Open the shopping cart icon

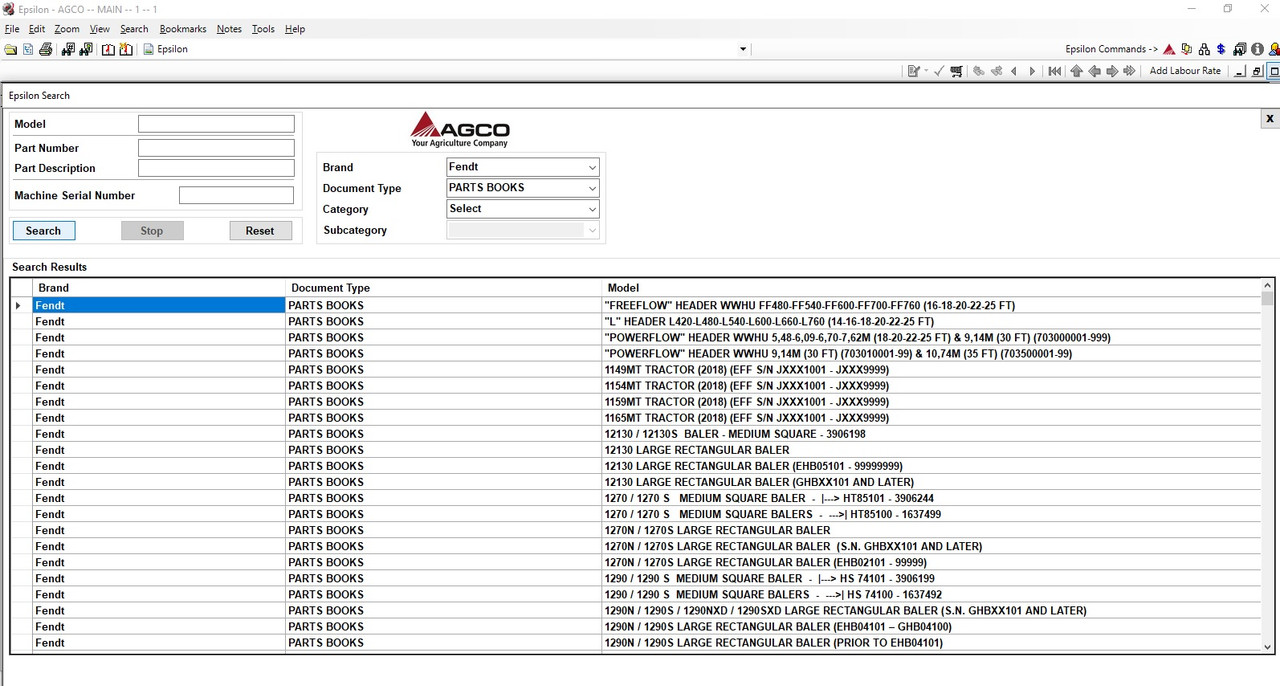point(956,71)
